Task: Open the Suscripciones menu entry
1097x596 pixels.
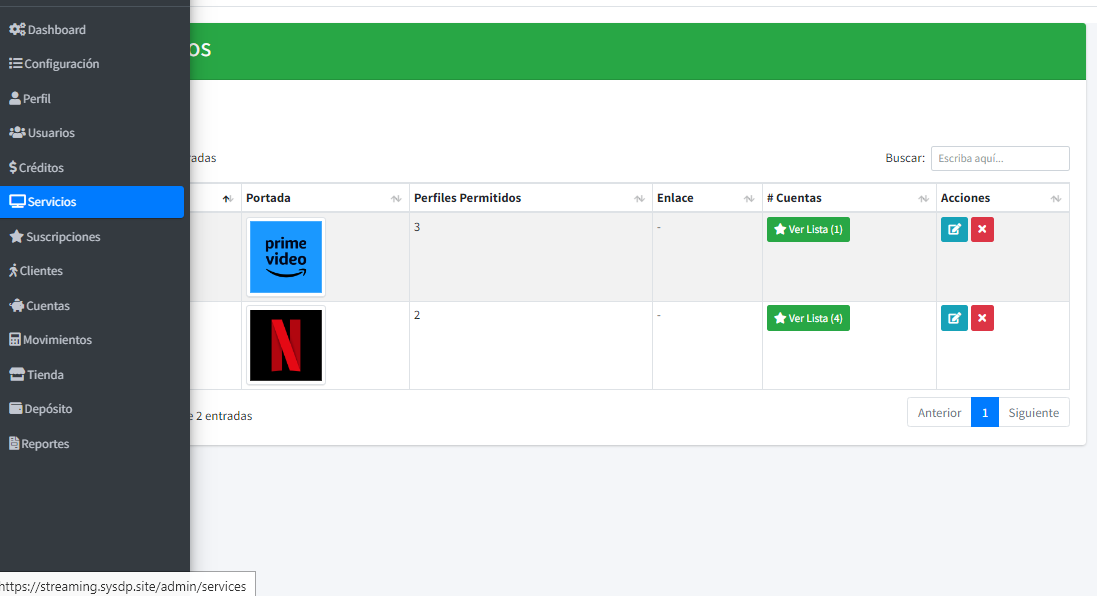Action: 92,236
